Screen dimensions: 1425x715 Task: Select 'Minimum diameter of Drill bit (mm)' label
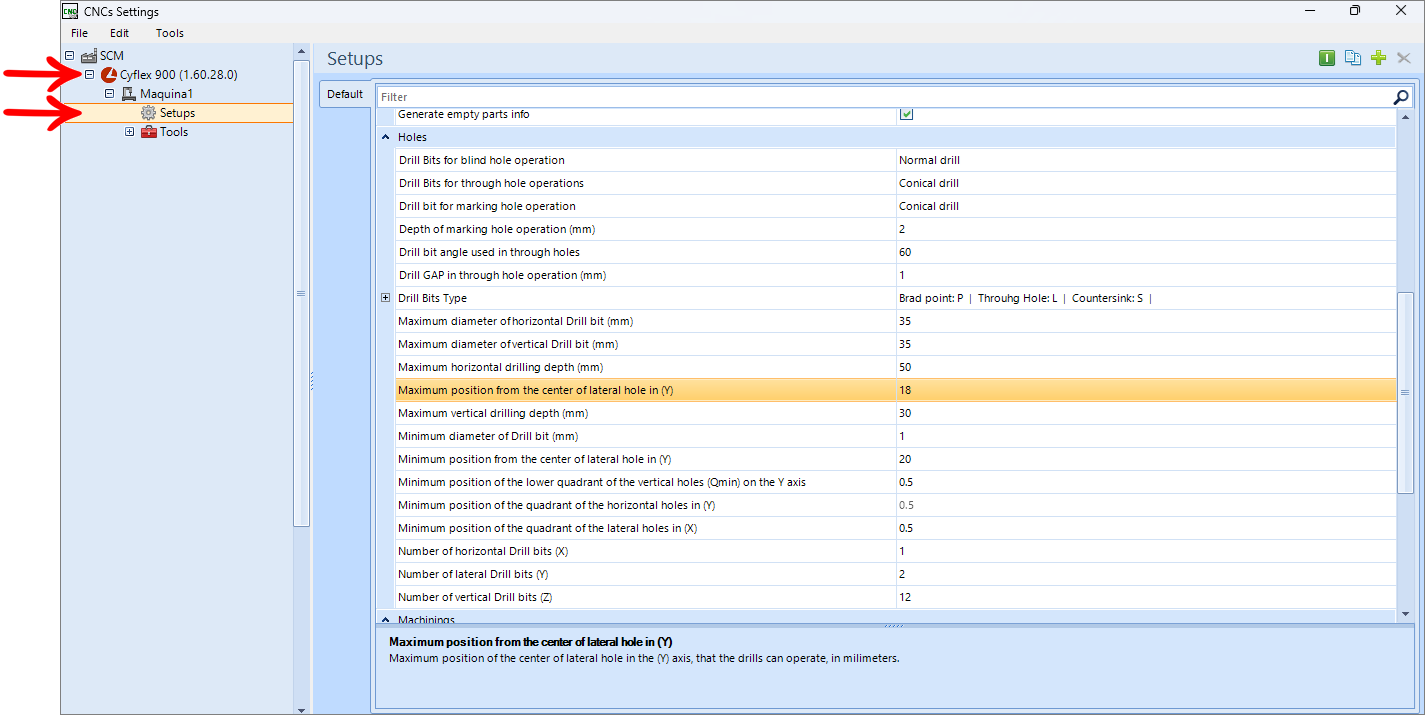[488, 436]
